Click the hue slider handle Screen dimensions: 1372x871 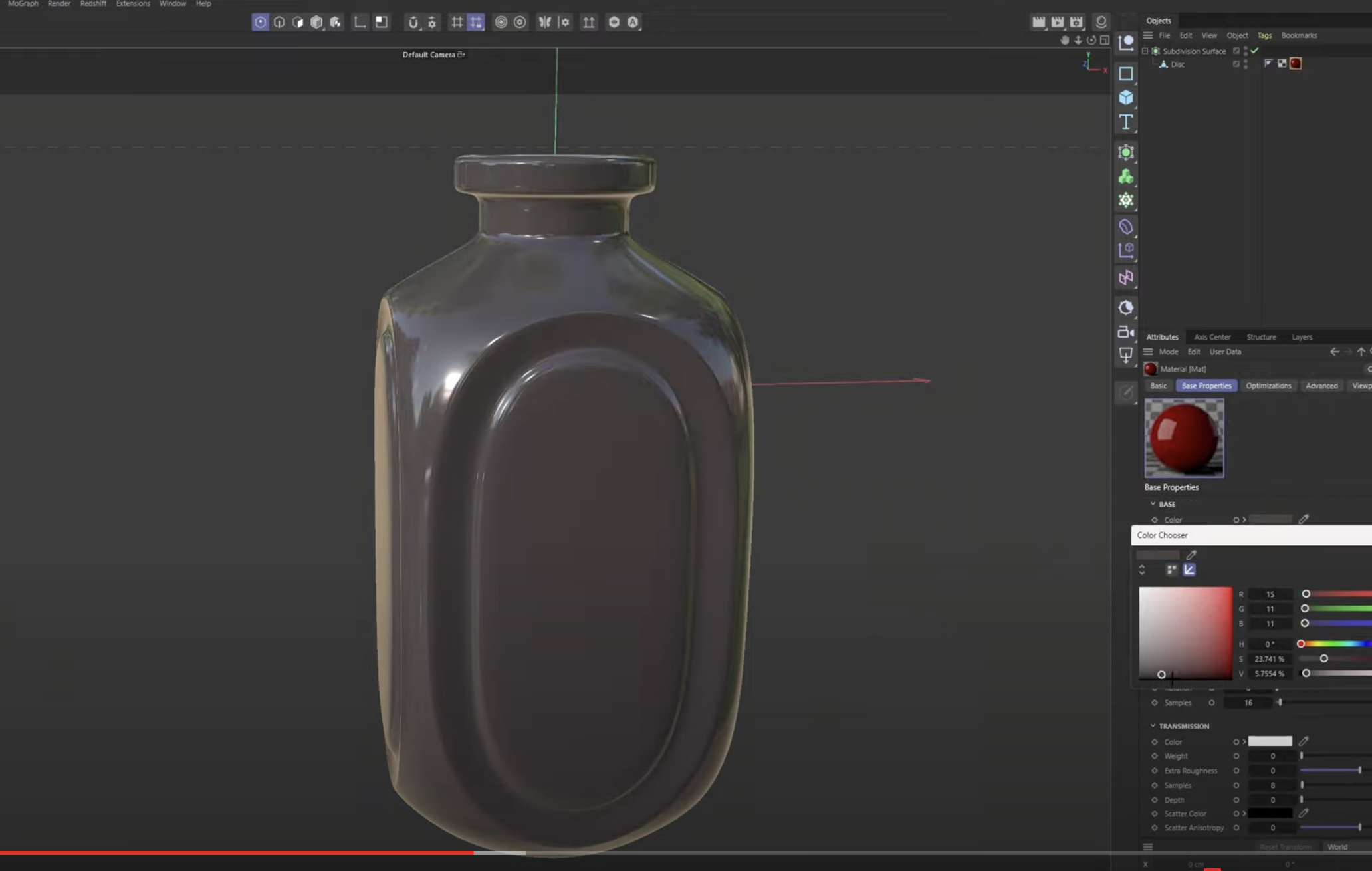click(x=1301, y=644)
